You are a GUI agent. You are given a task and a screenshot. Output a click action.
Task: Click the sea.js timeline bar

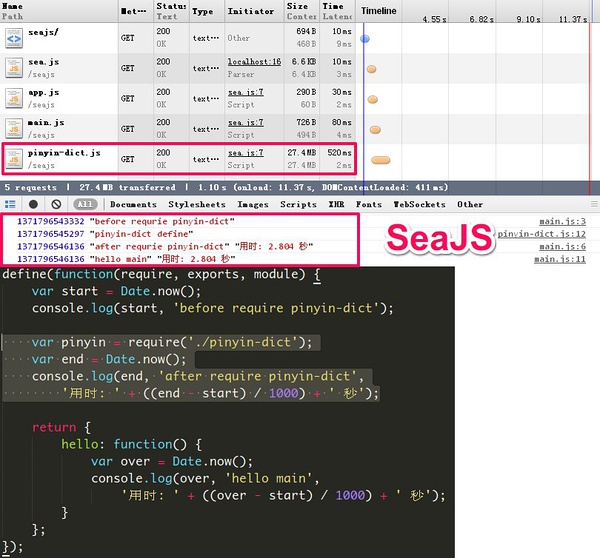(x=371, y=69)
